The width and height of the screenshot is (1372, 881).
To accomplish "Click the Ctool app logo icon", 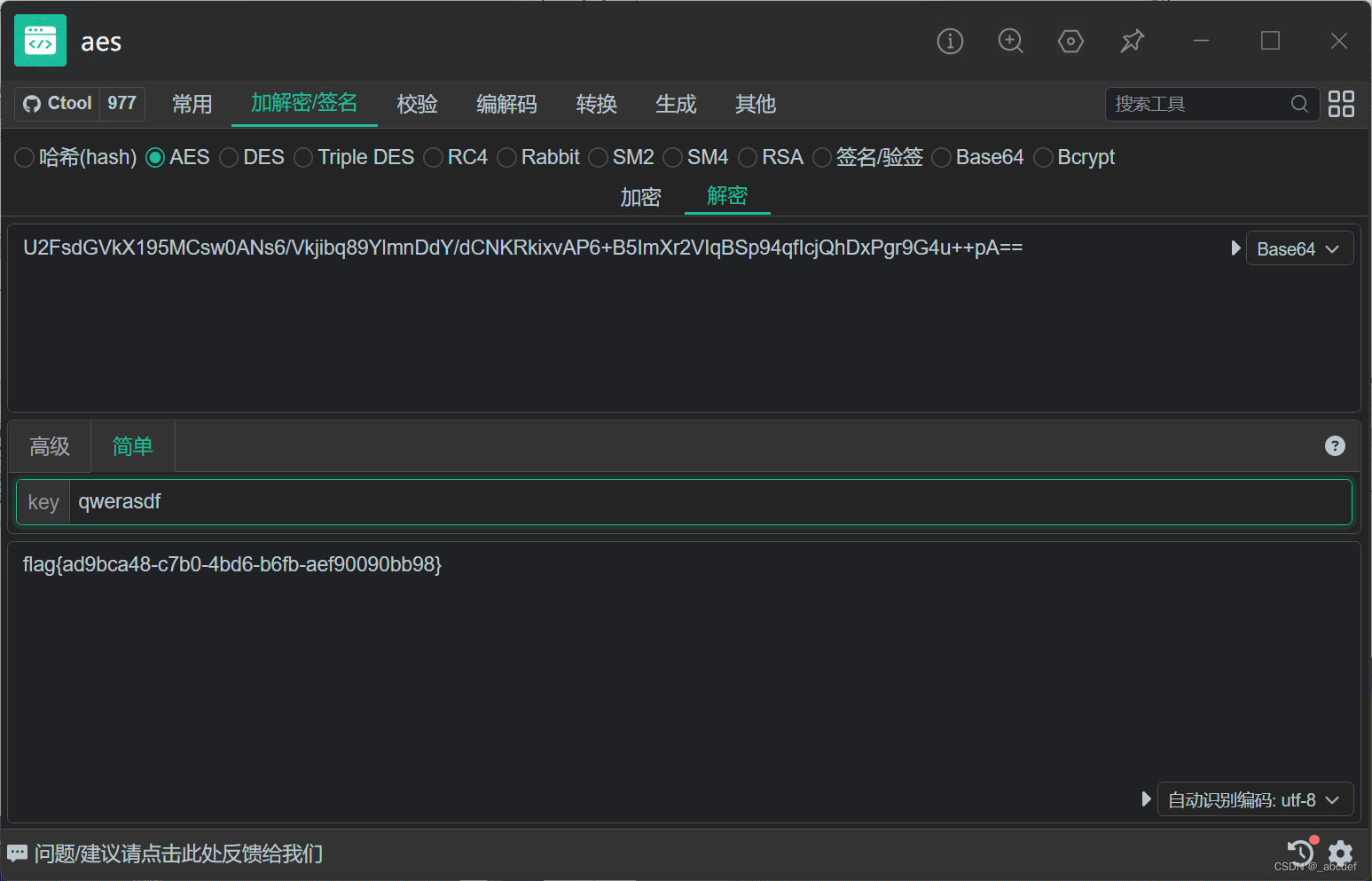I will [x=40, y=41].
